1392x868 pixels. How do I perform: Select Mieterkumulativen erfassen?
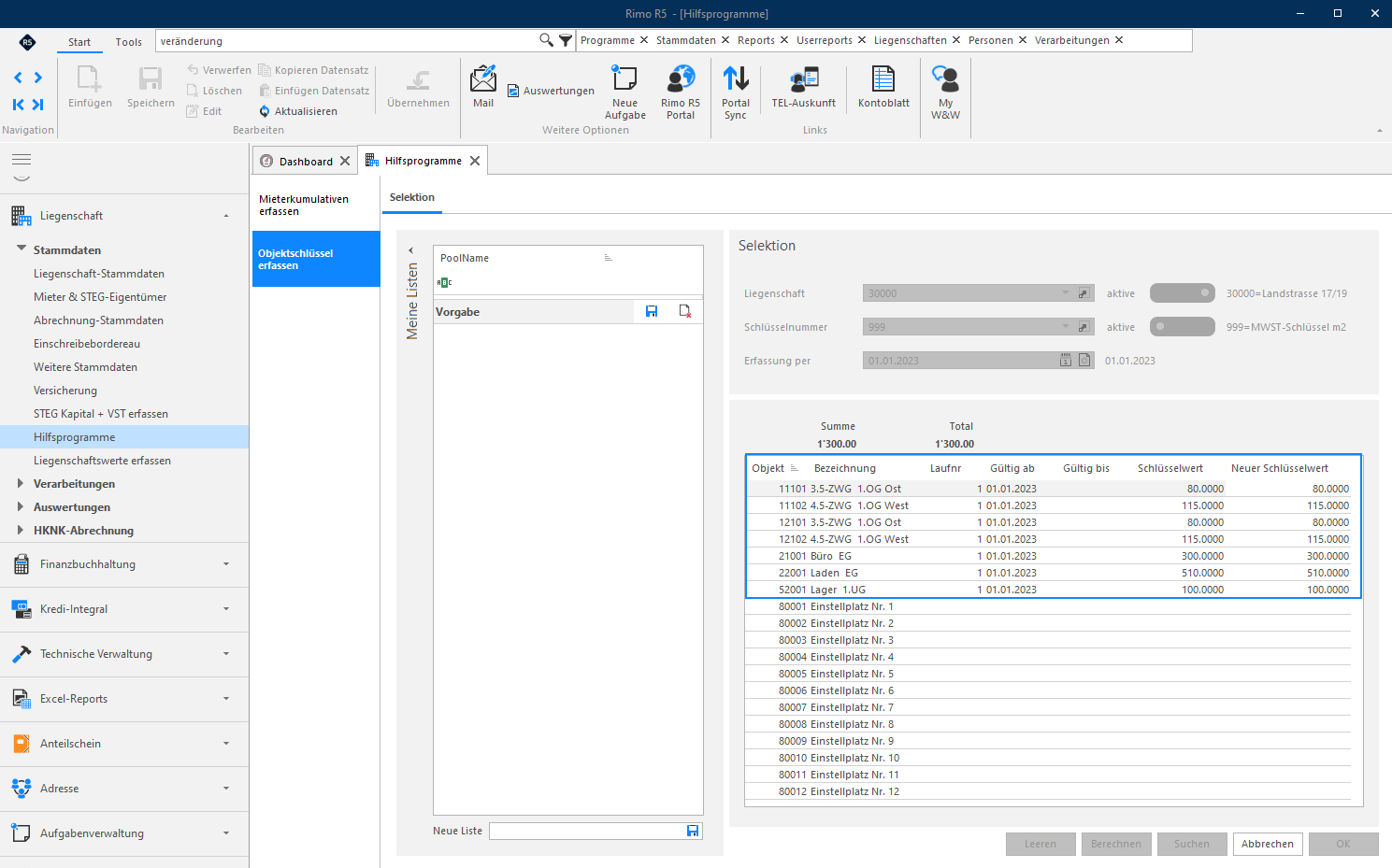tap(316, 206)
